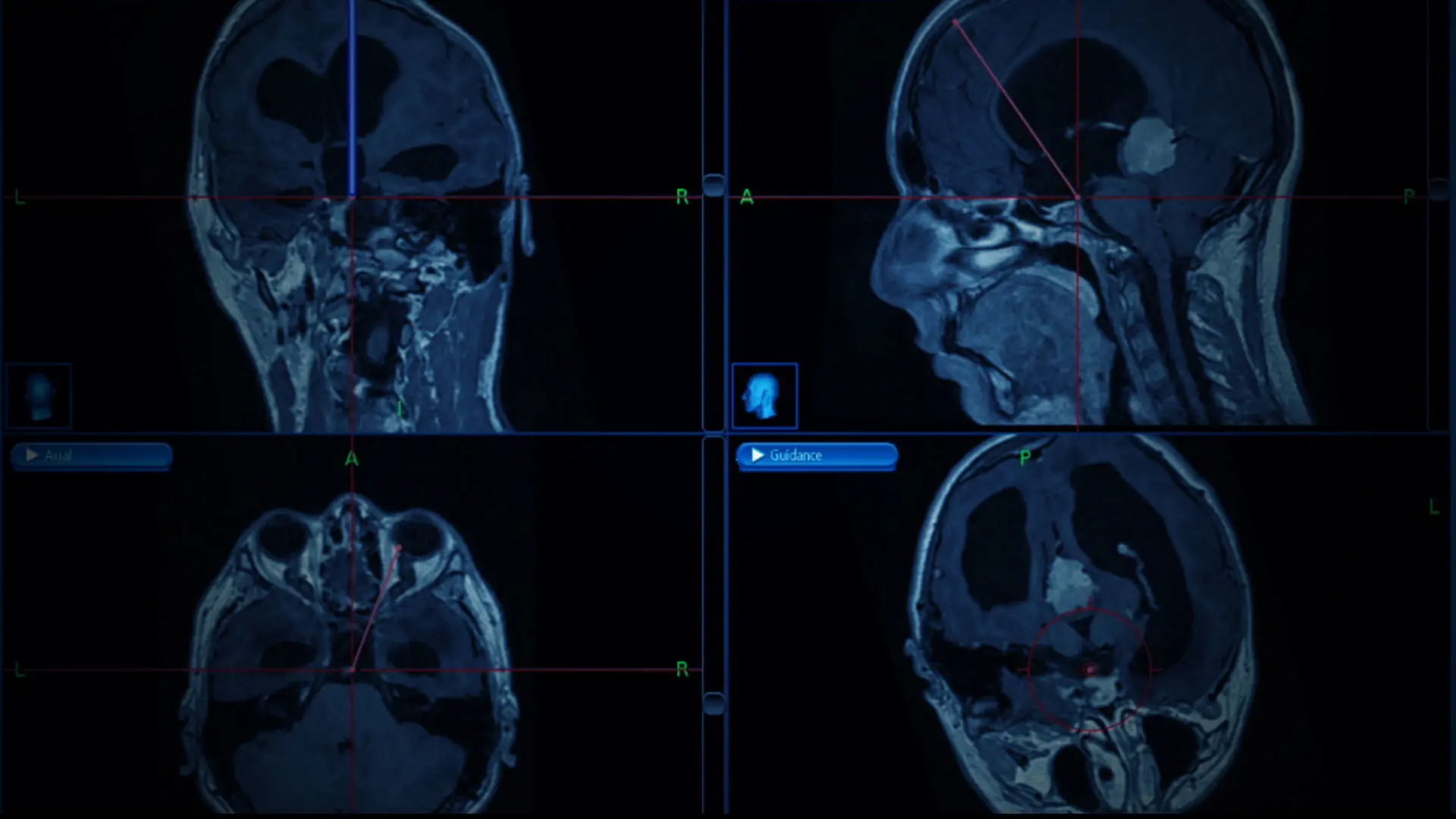Image resolution: width=1456 pixels, height=819 pixels.
Task: Click the target circle in Guidance view
Action: tap(1090, 670)
